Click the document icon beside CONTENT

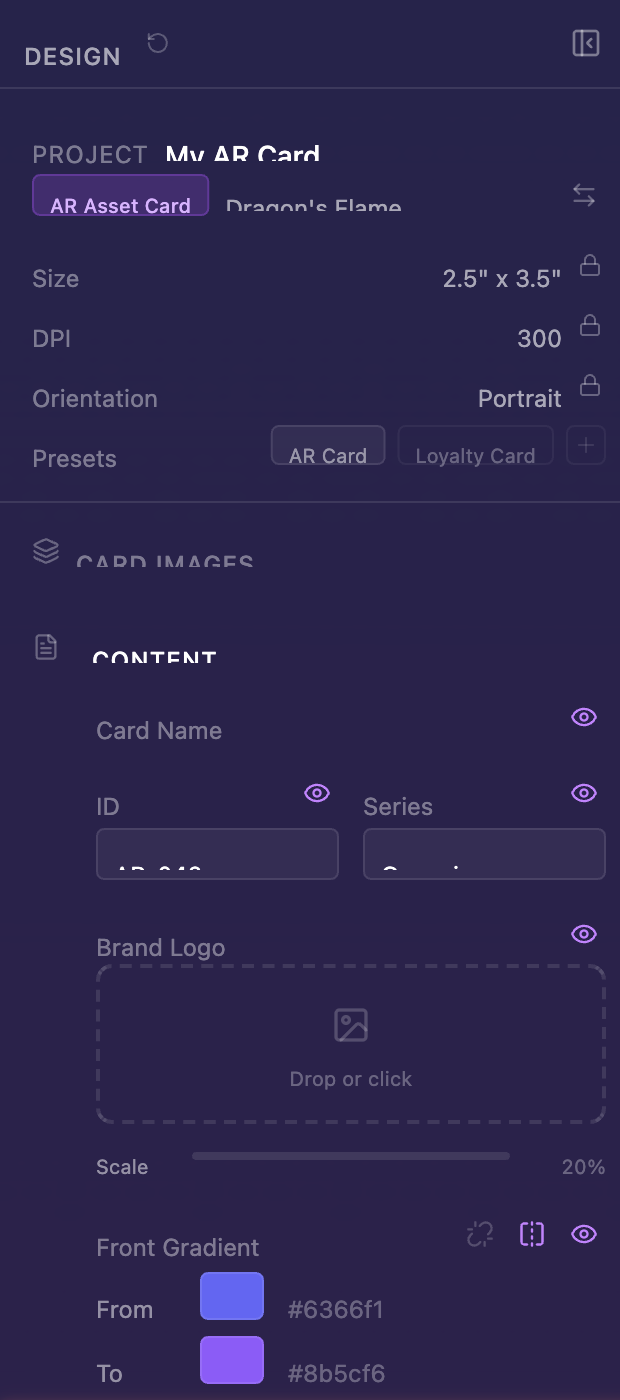[45, 646]
